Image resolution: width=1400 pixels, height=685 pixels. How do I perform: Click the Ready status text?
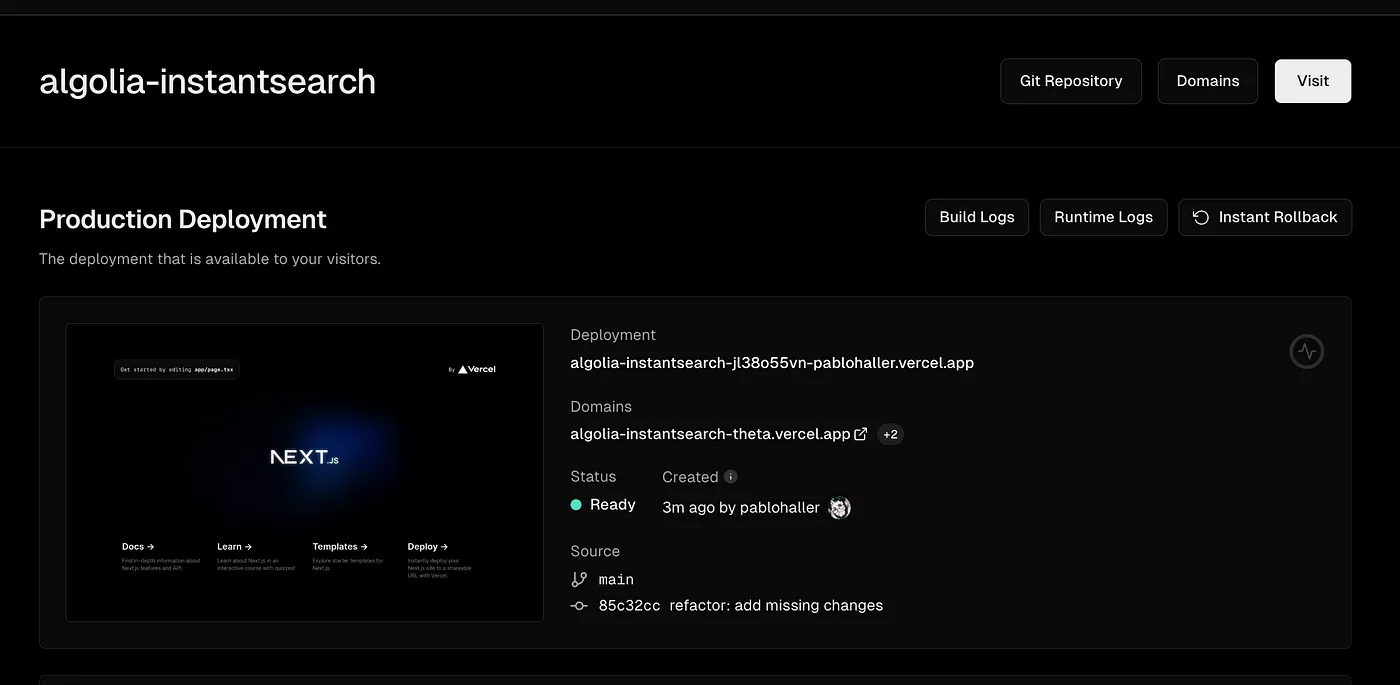click(x=613, y=505)
